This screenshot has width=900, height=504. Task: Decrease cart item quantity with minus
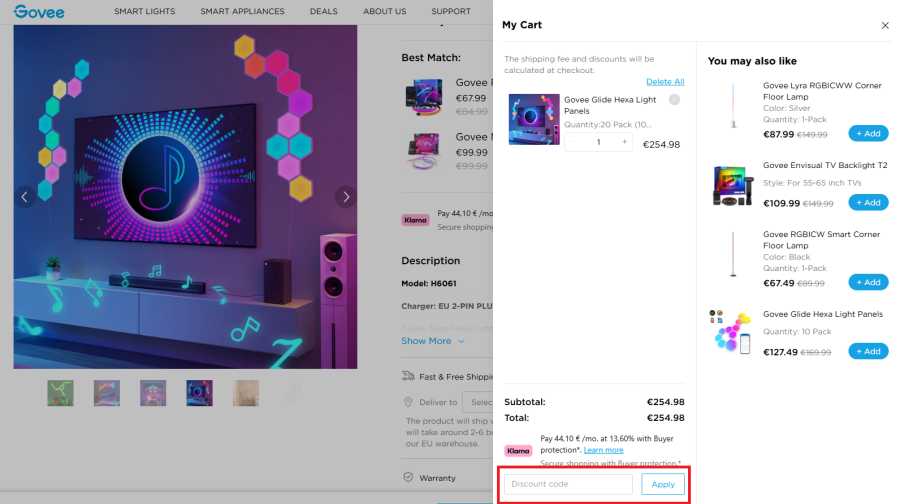tap(573, 143)
